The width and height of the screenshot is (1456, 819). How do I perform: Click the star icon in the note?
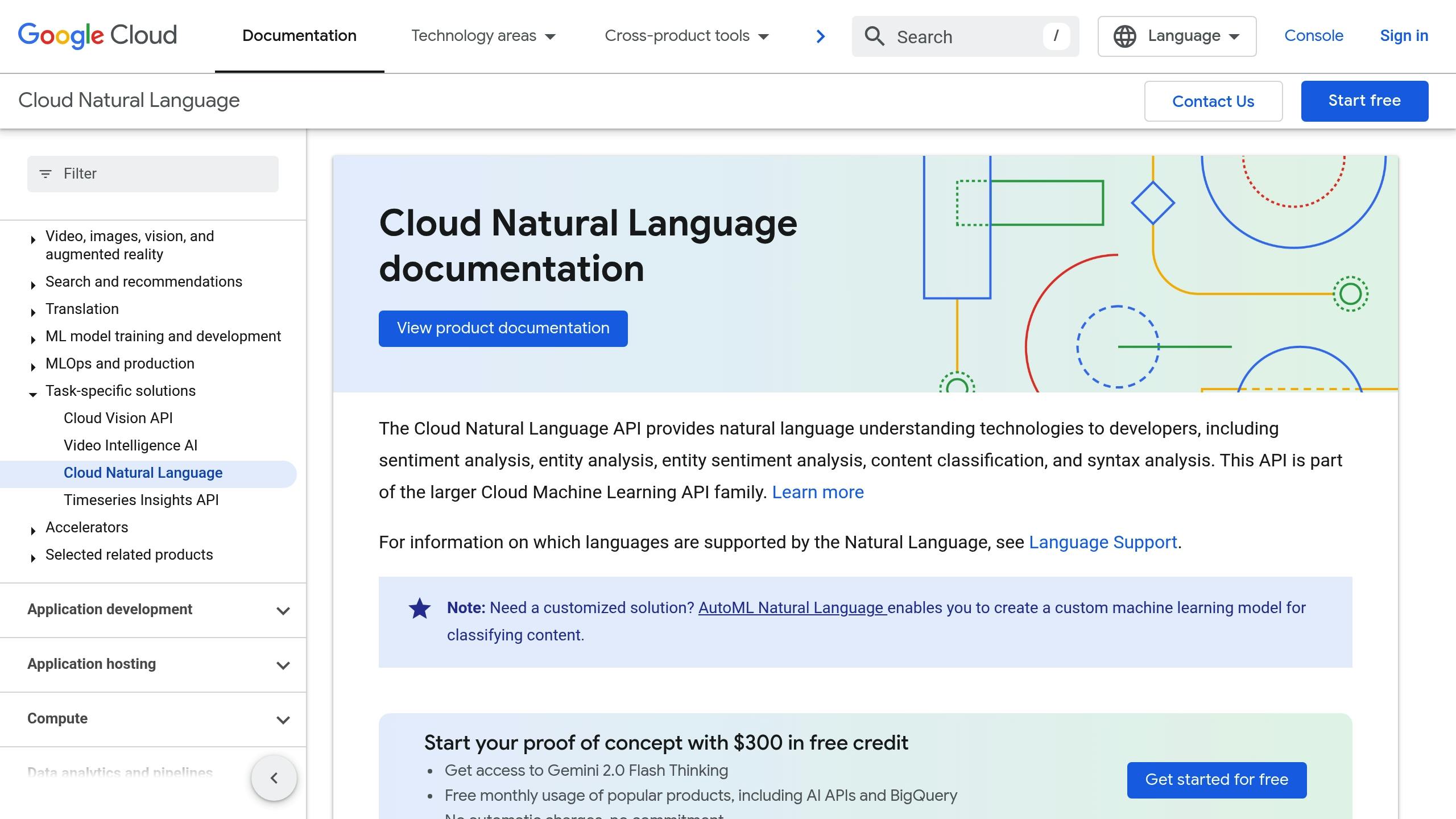point(420,609)
